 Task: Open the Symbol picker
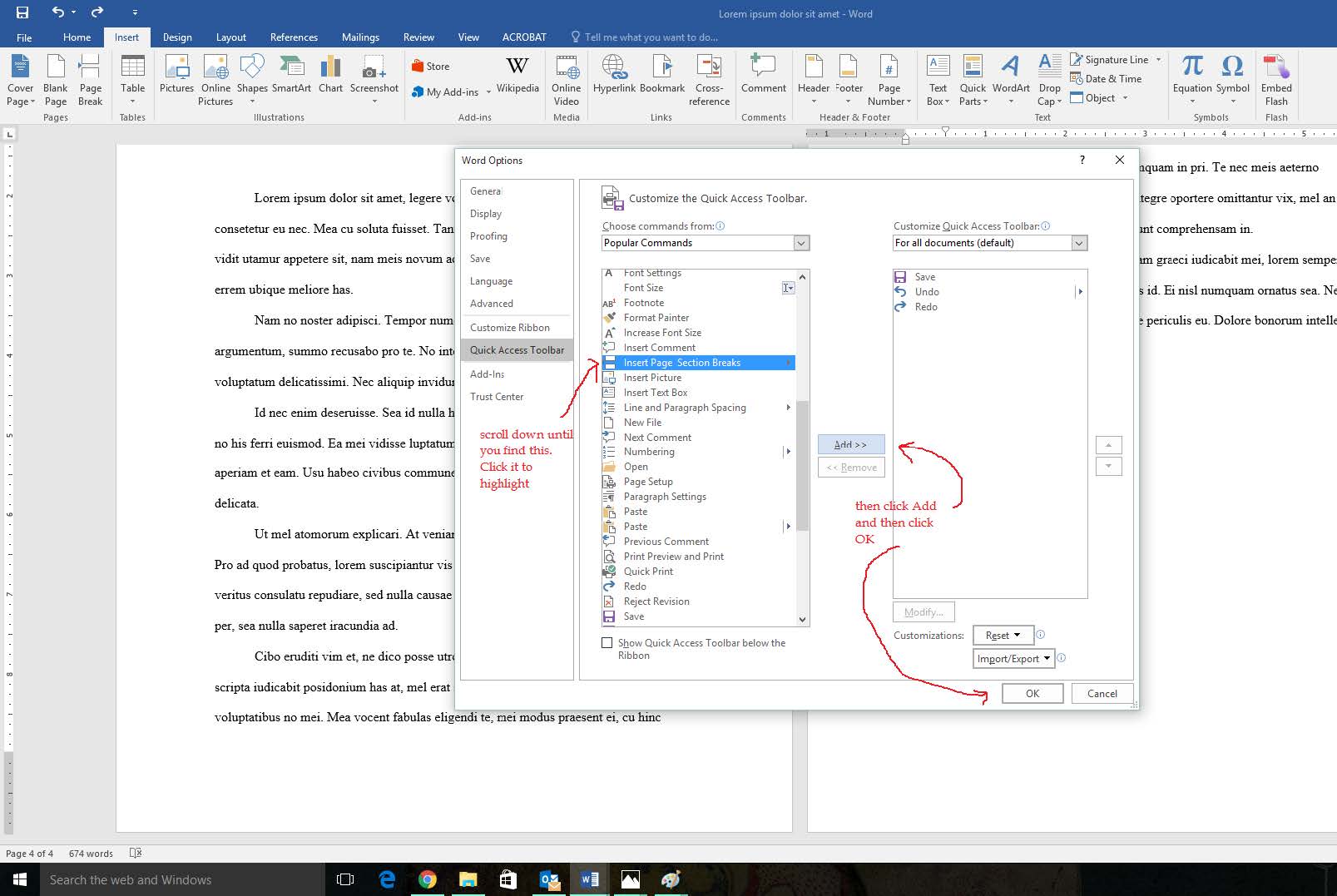pos(1232,80)
